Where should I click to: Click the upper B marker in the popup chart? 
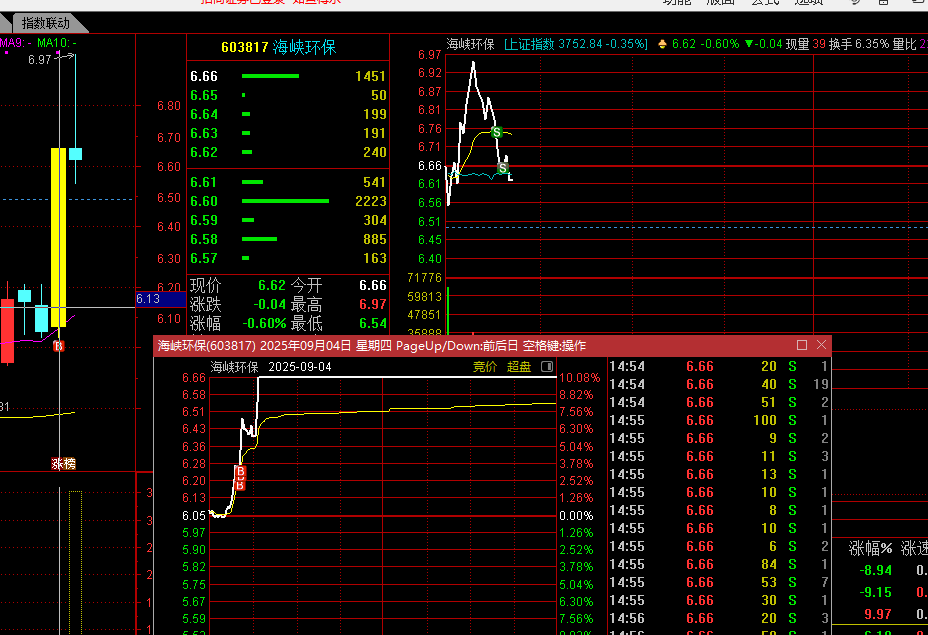tap(240, 472)
